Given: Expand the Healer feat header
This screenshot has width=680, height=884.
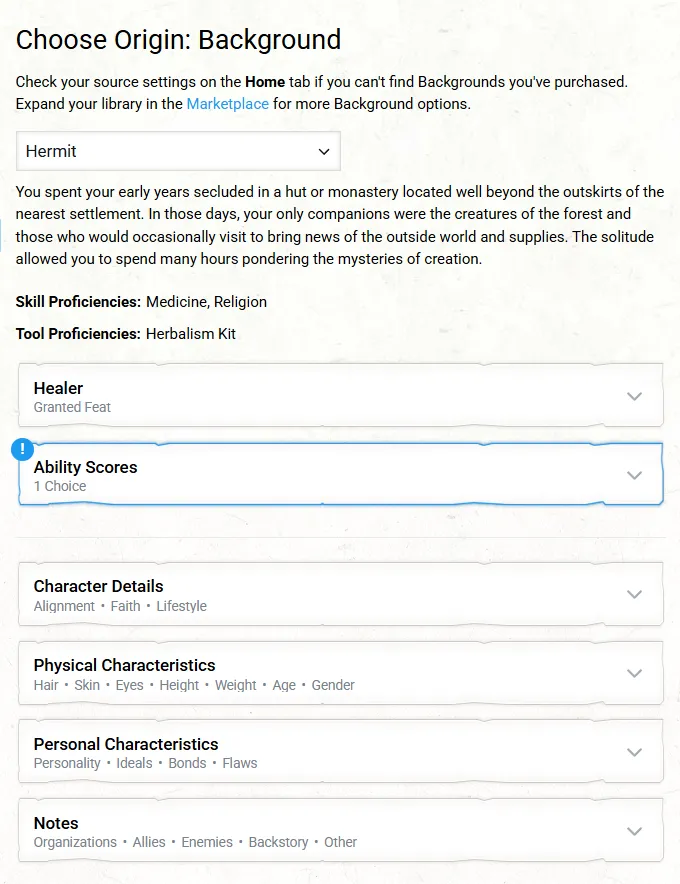Looking at the screenshot, I should [x=58, y=388].
